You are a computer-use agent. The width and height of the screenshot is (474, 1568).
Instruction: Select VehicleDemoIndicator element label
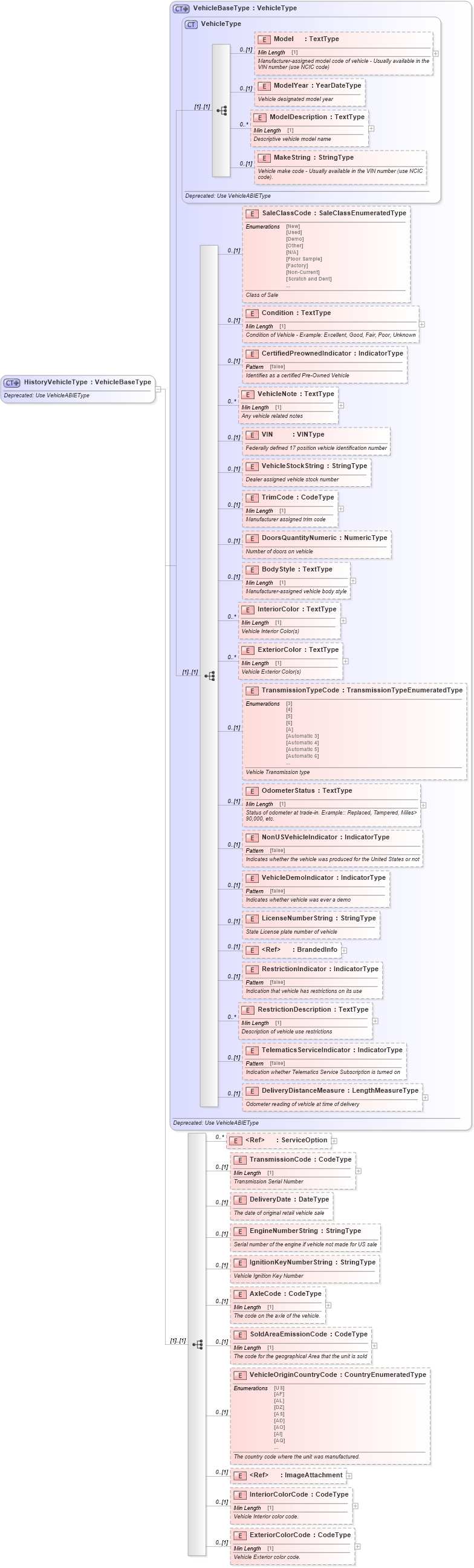click(297, 878)
